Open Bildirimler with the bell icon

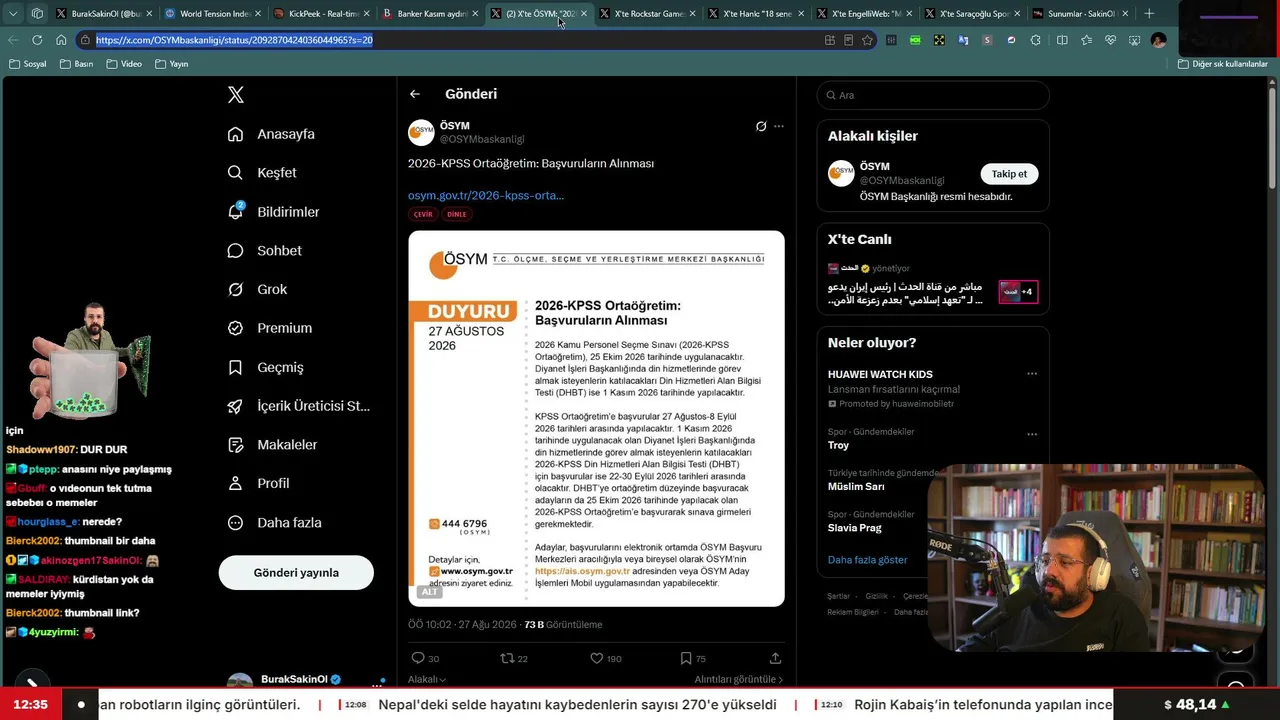[274, 212]
